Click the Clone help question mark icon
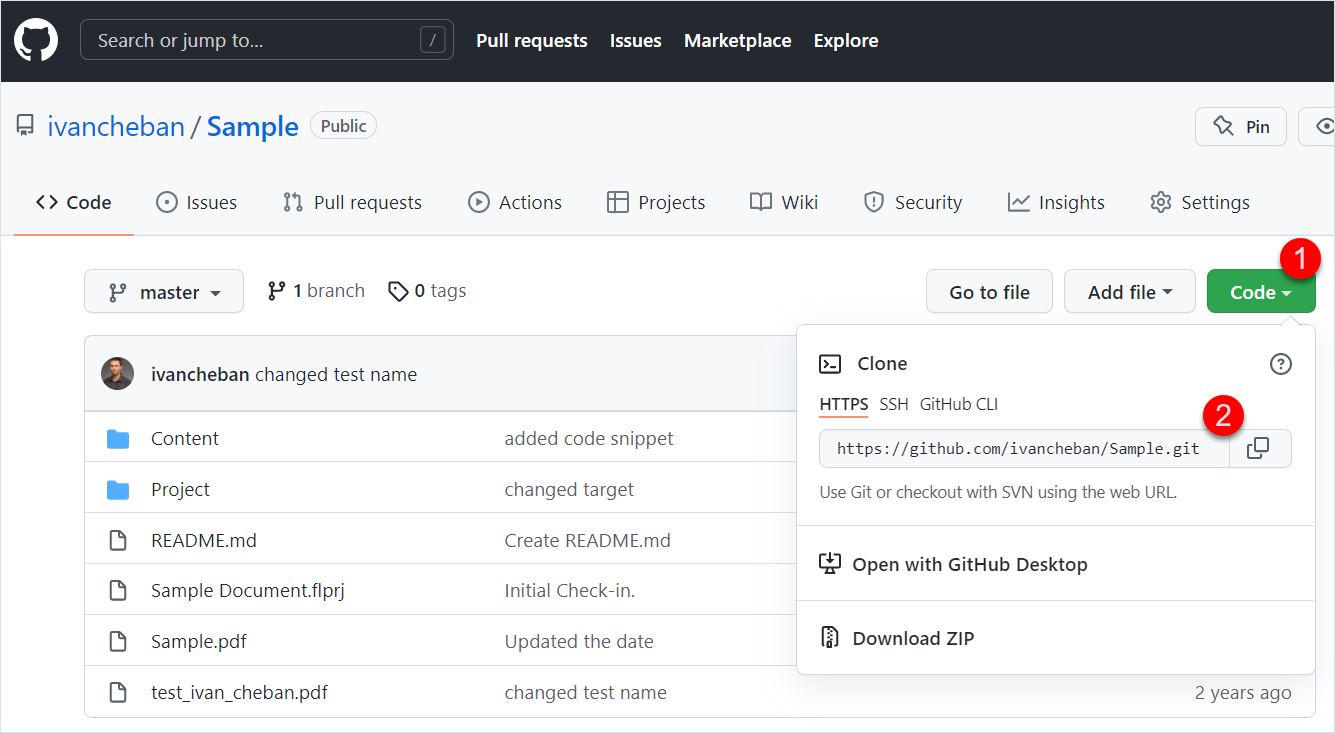Viewport: 1335px width, 733px height. [x=1280, y=364]
